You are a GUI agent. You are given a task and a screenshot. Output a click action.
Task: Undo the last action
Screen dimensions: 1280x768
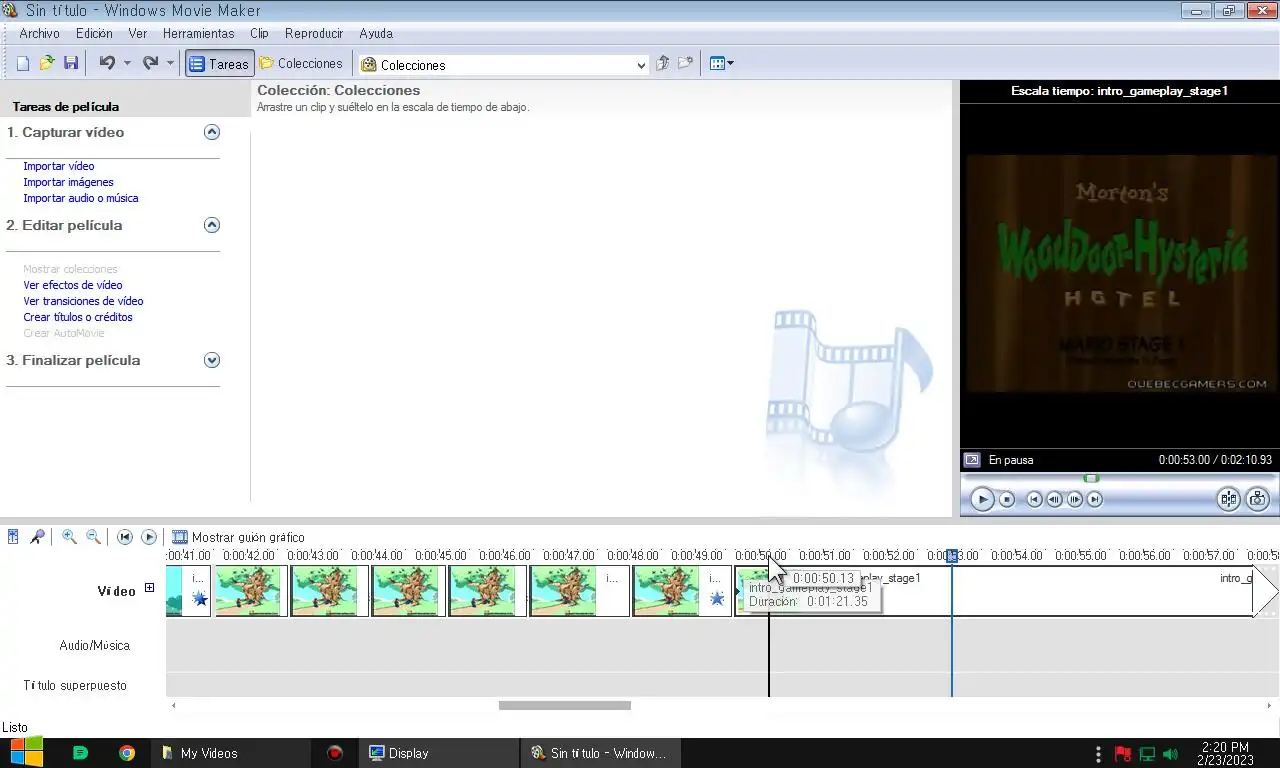tap(107, 63)
